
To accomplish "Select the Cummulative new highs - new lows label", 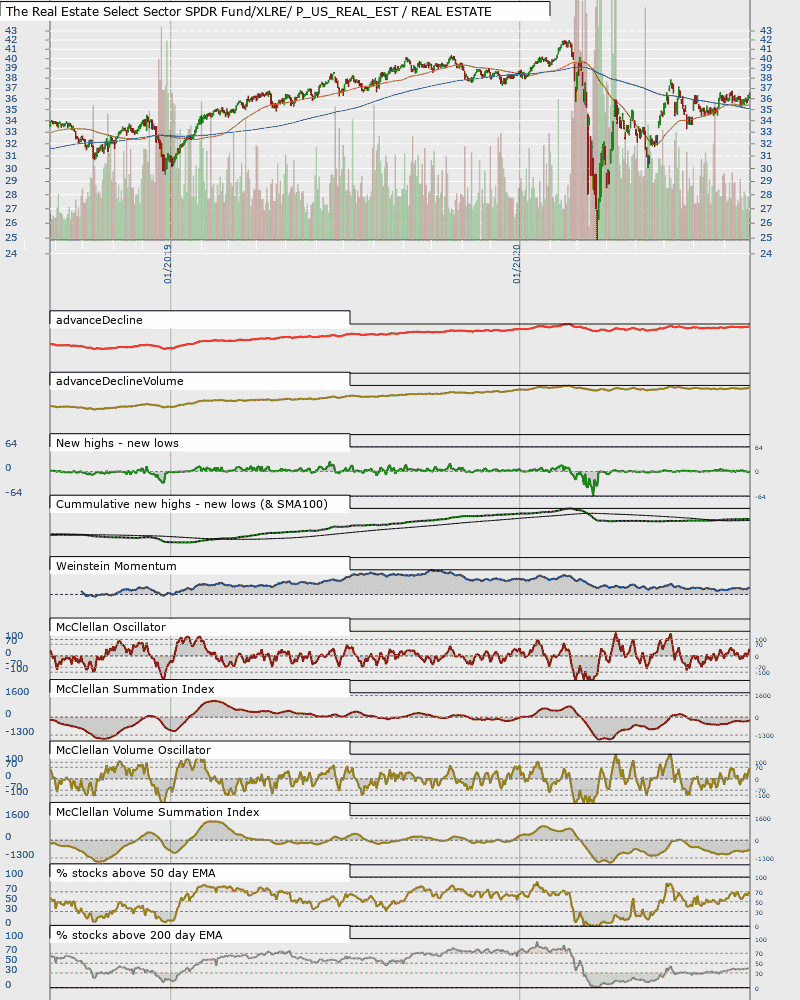I will tap(191, 504).
